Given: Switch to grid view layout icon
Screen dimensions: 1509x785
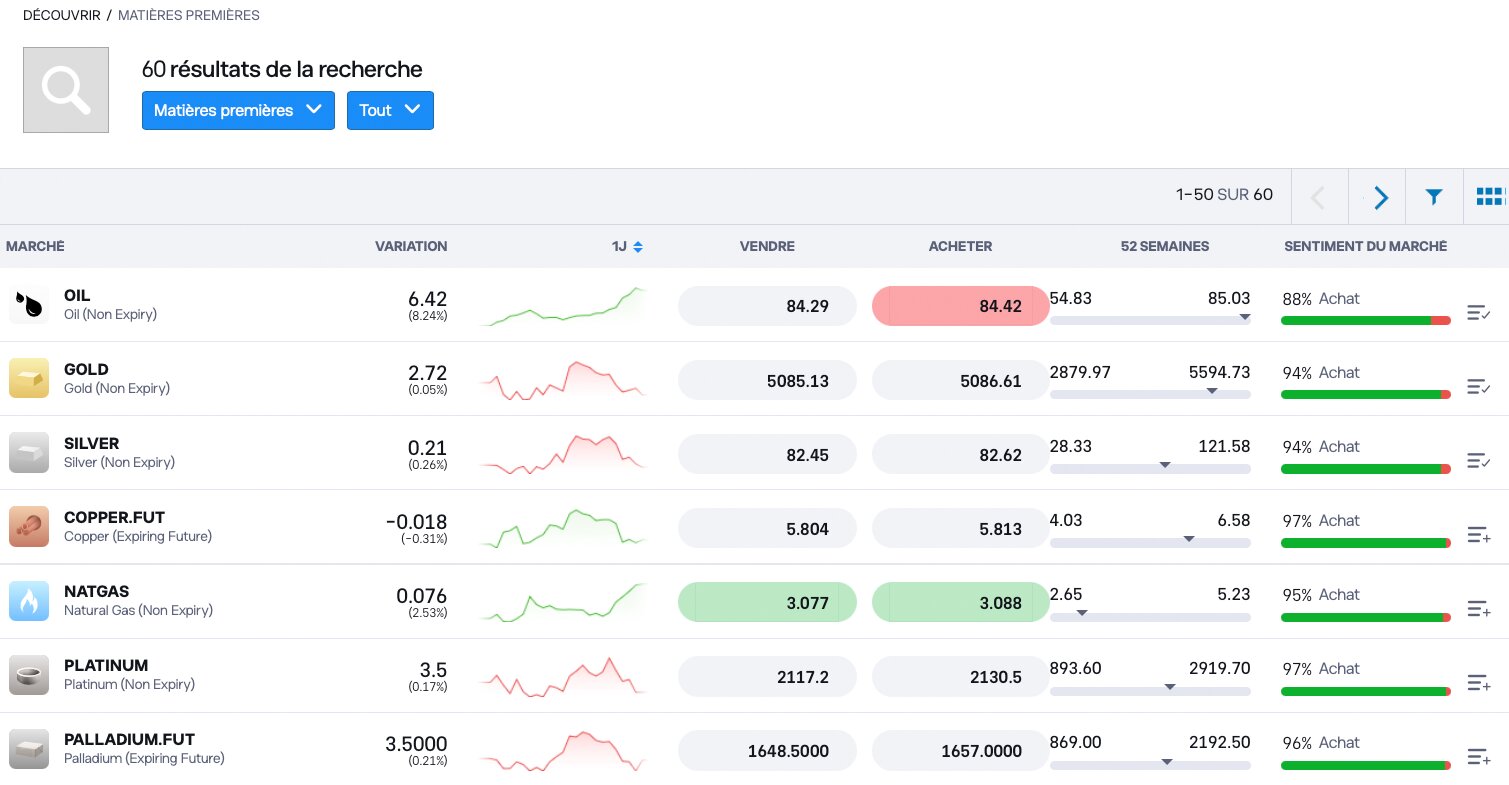Looking at the screenshot, I should click(1489, 197).
